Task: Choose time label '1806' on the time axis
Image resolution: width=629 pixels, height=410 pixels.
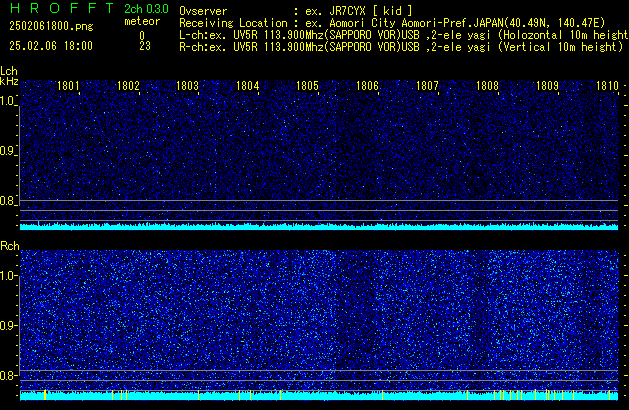Action: point(367,86)
